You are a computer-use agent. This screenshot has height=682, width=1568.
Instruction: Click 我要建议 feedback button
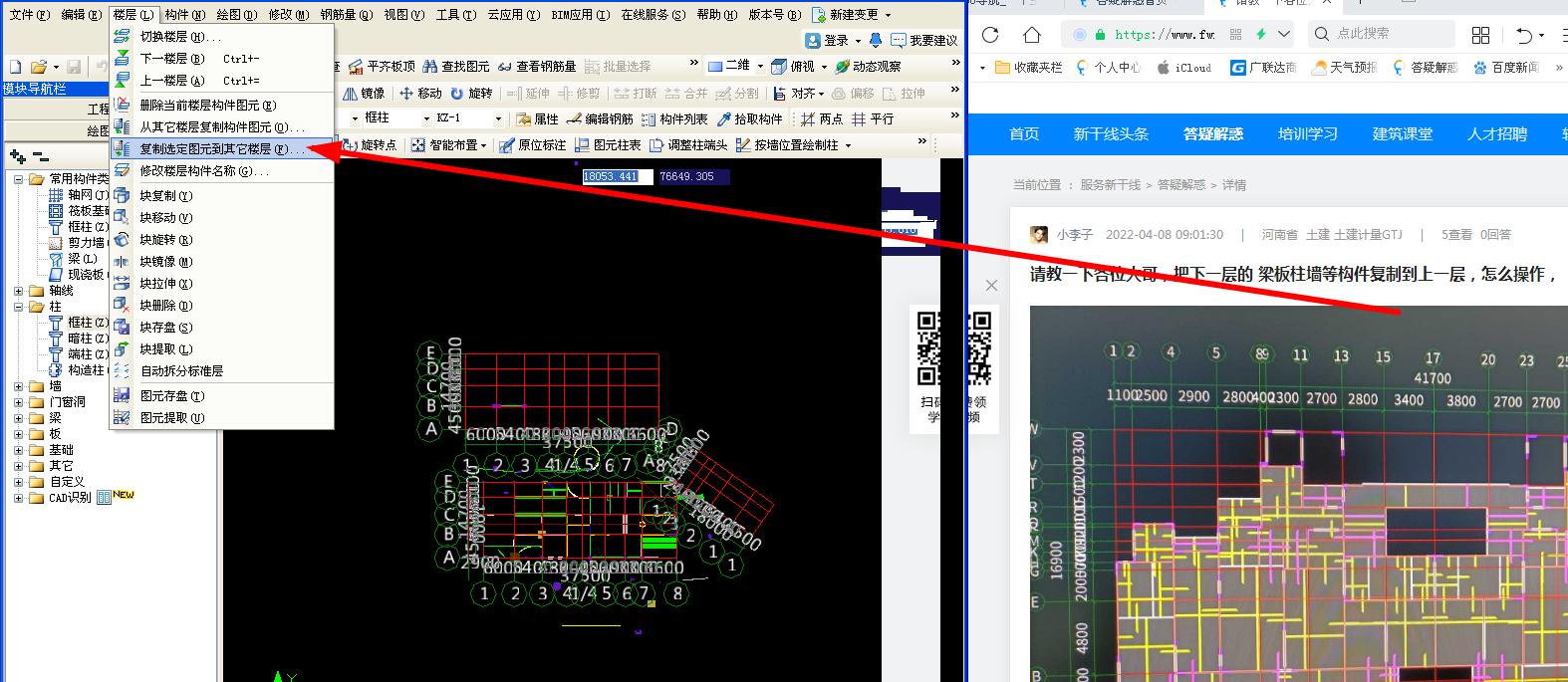[x=924, y=41]
